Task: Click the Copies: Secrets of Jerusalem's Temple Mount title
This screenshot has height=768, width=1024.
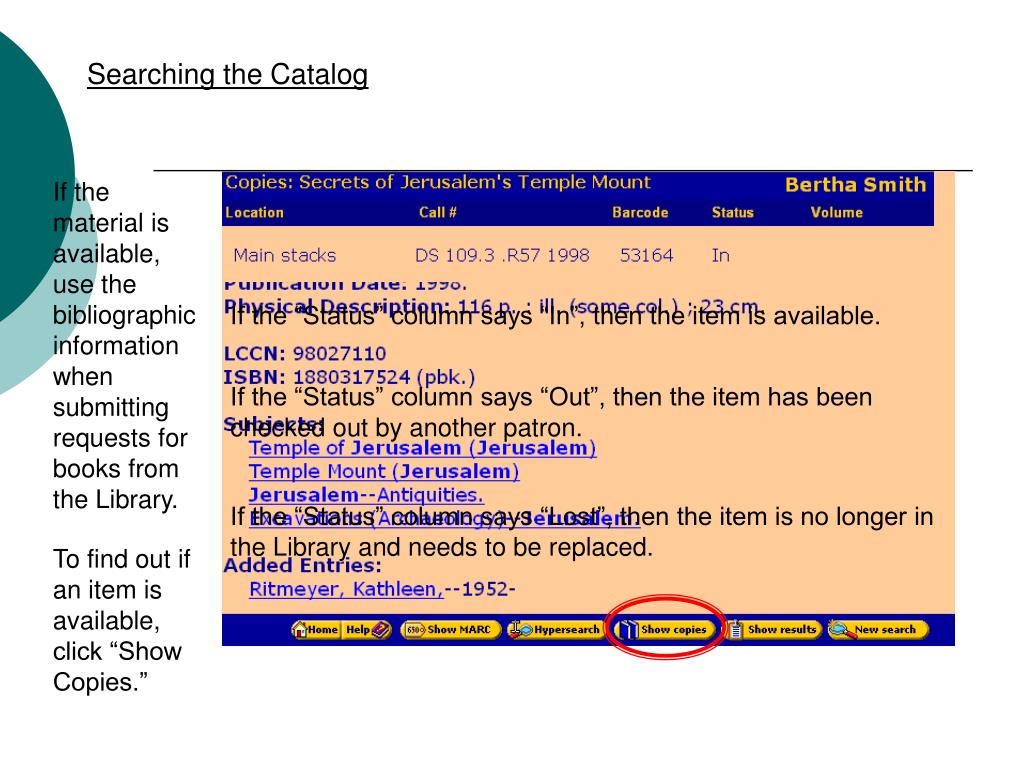Action: 438,182
